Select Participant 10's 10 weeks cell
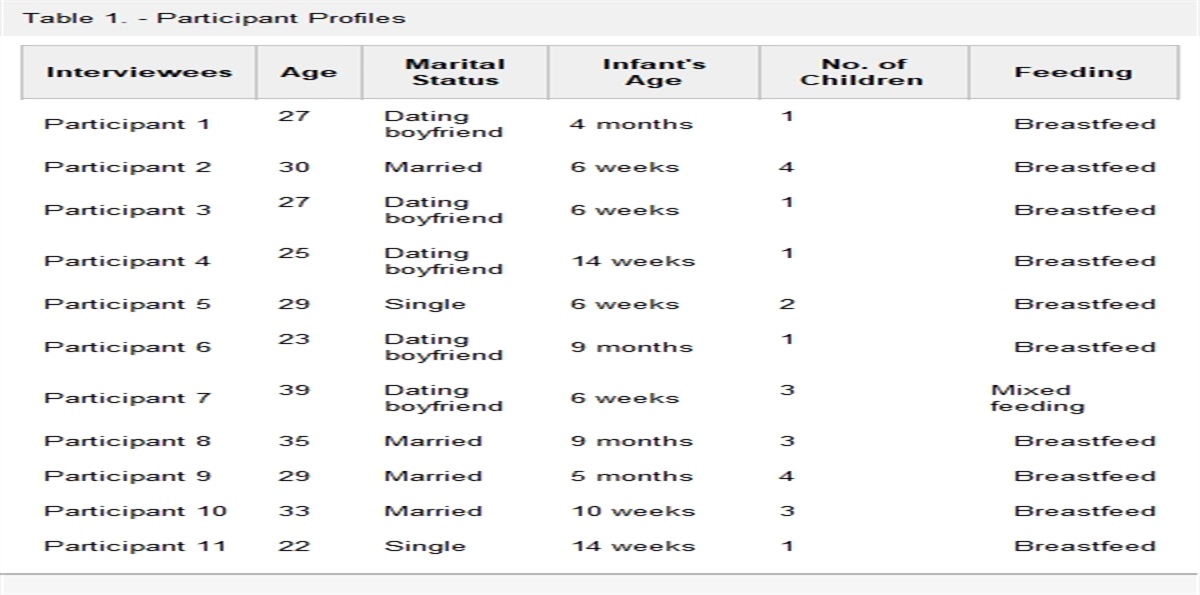1200x595 pixels. (632, 511)
